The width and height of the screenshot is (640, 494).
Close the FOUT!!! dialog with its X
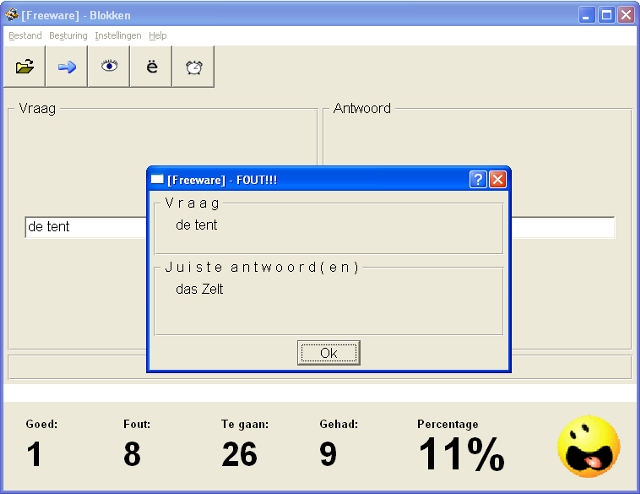point(498,179)
